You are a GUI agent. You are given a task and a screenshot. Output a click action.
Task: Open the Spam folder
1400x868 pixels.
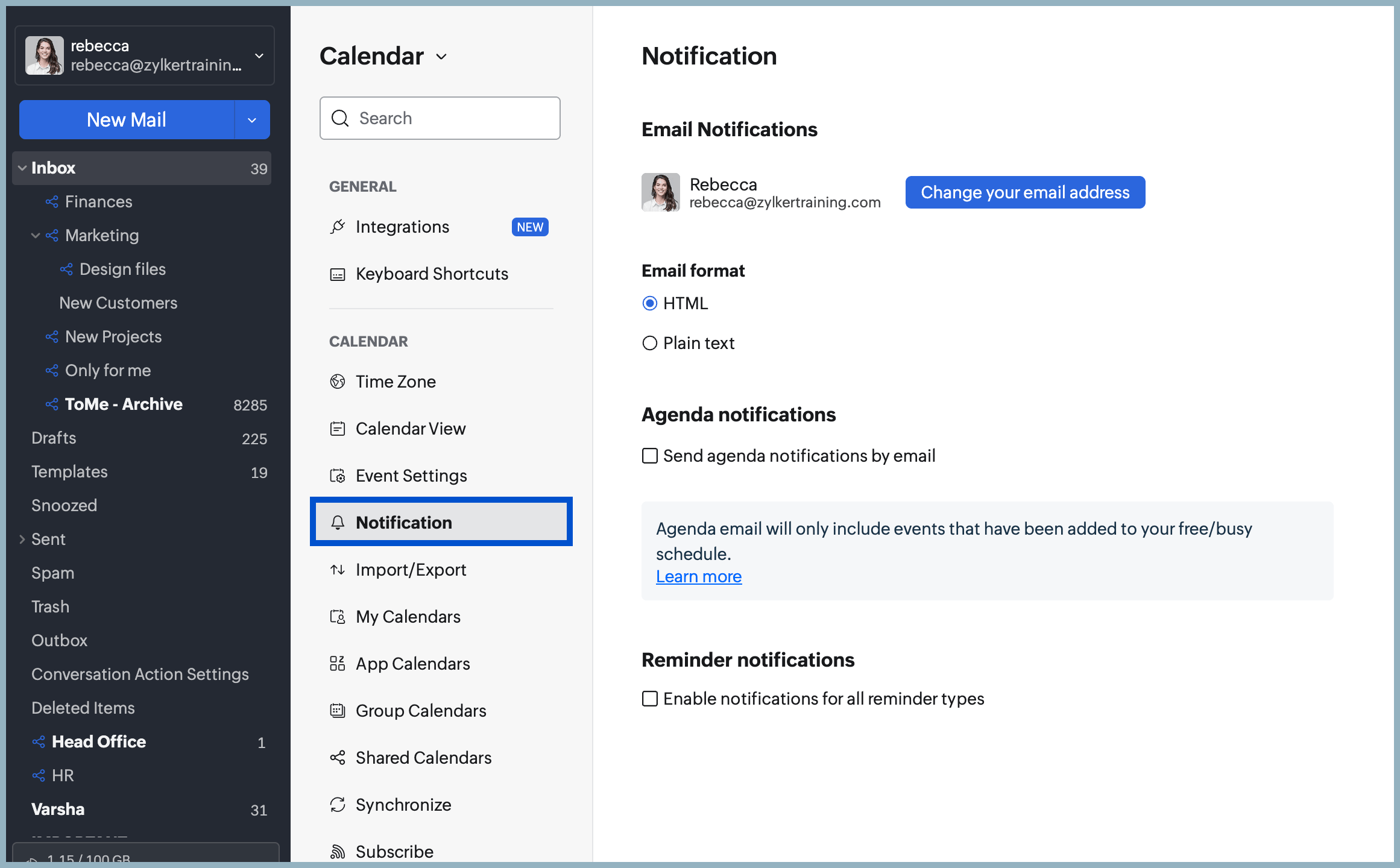coord(142,573)
